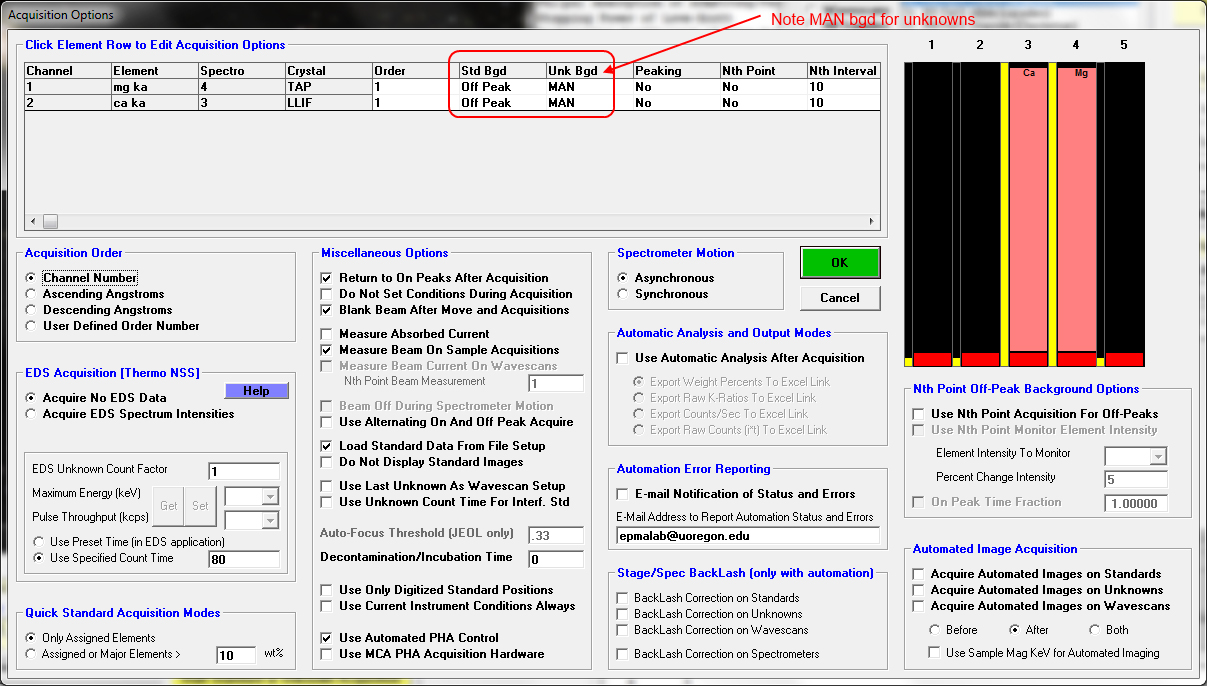Click the green OK button

click(x=839, y=263)
